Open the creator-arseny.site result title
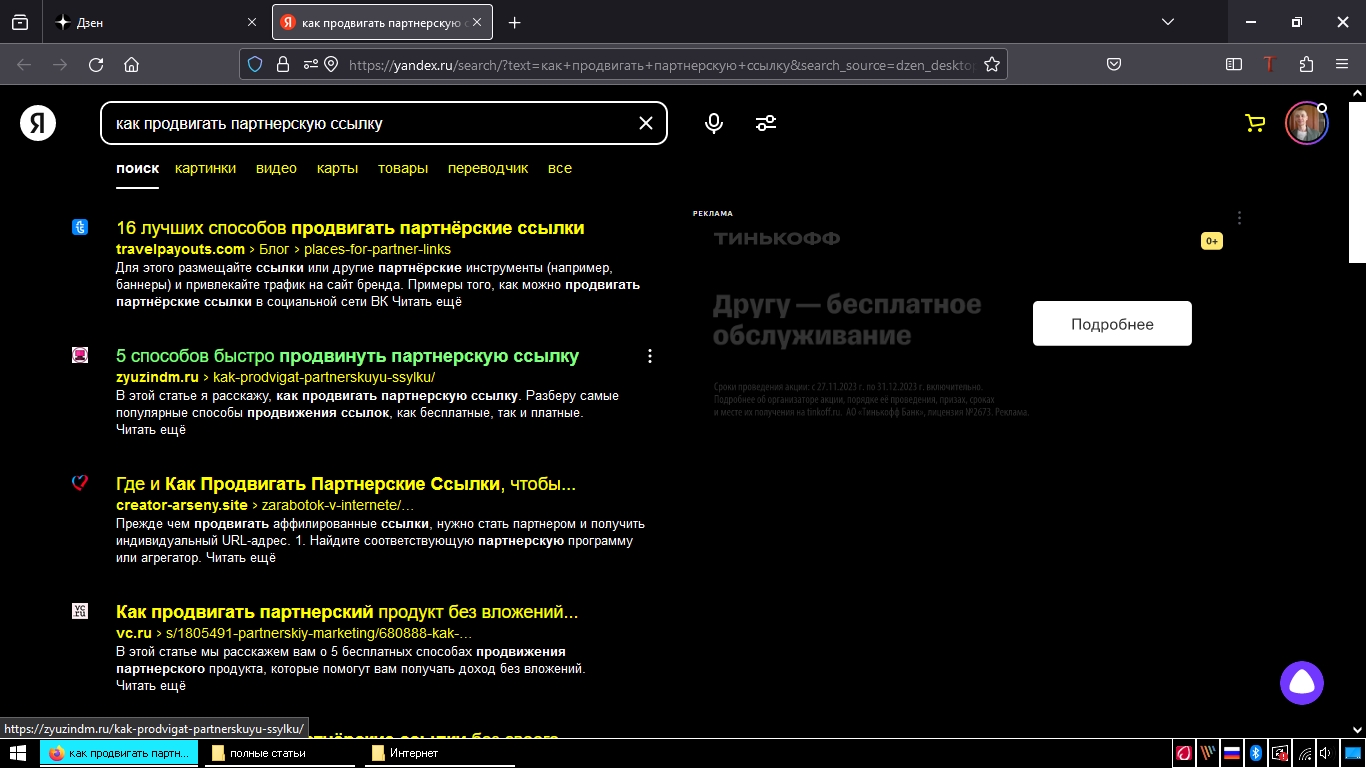The height and width of the screenshot is (768, 1366). [x=346, y=484]
